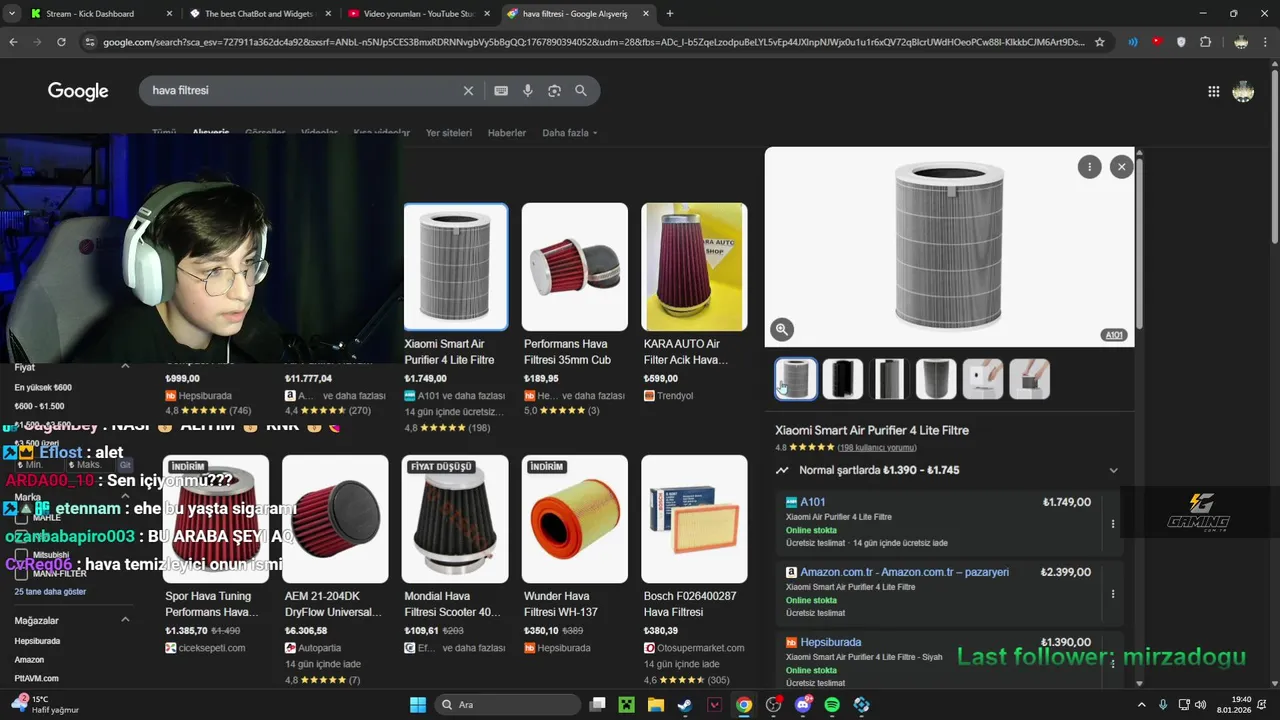
Task: Filter stores by PttAVM.com
Action: [36, 678]
